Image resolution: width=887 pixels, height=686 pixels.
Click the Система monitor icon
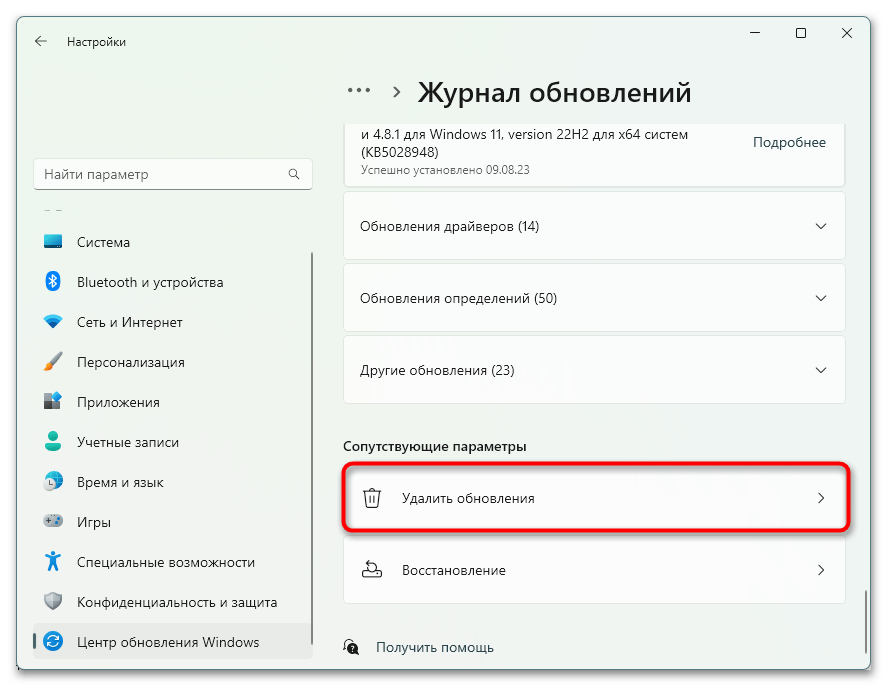tap(53, 241)
